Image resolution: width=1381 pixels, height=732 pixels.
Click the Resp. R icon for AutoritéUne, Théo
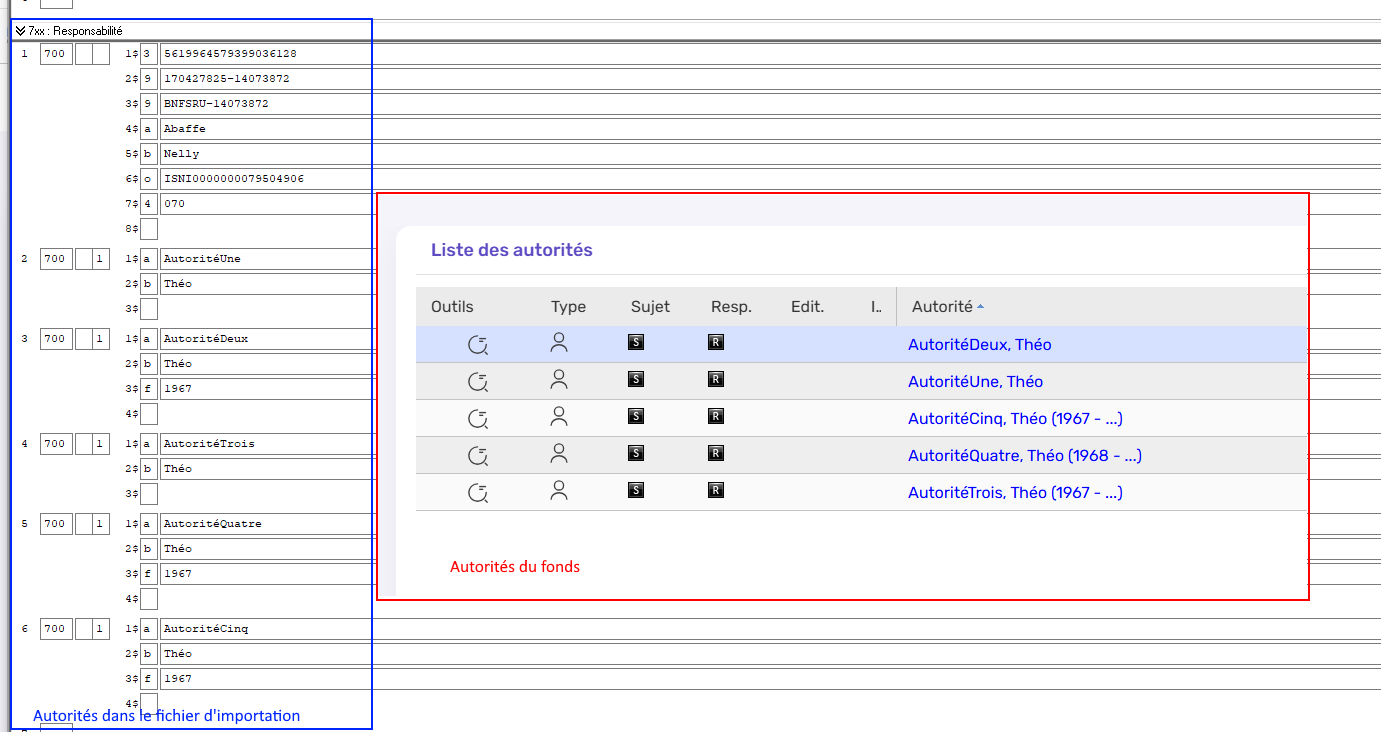coord(716,380)
